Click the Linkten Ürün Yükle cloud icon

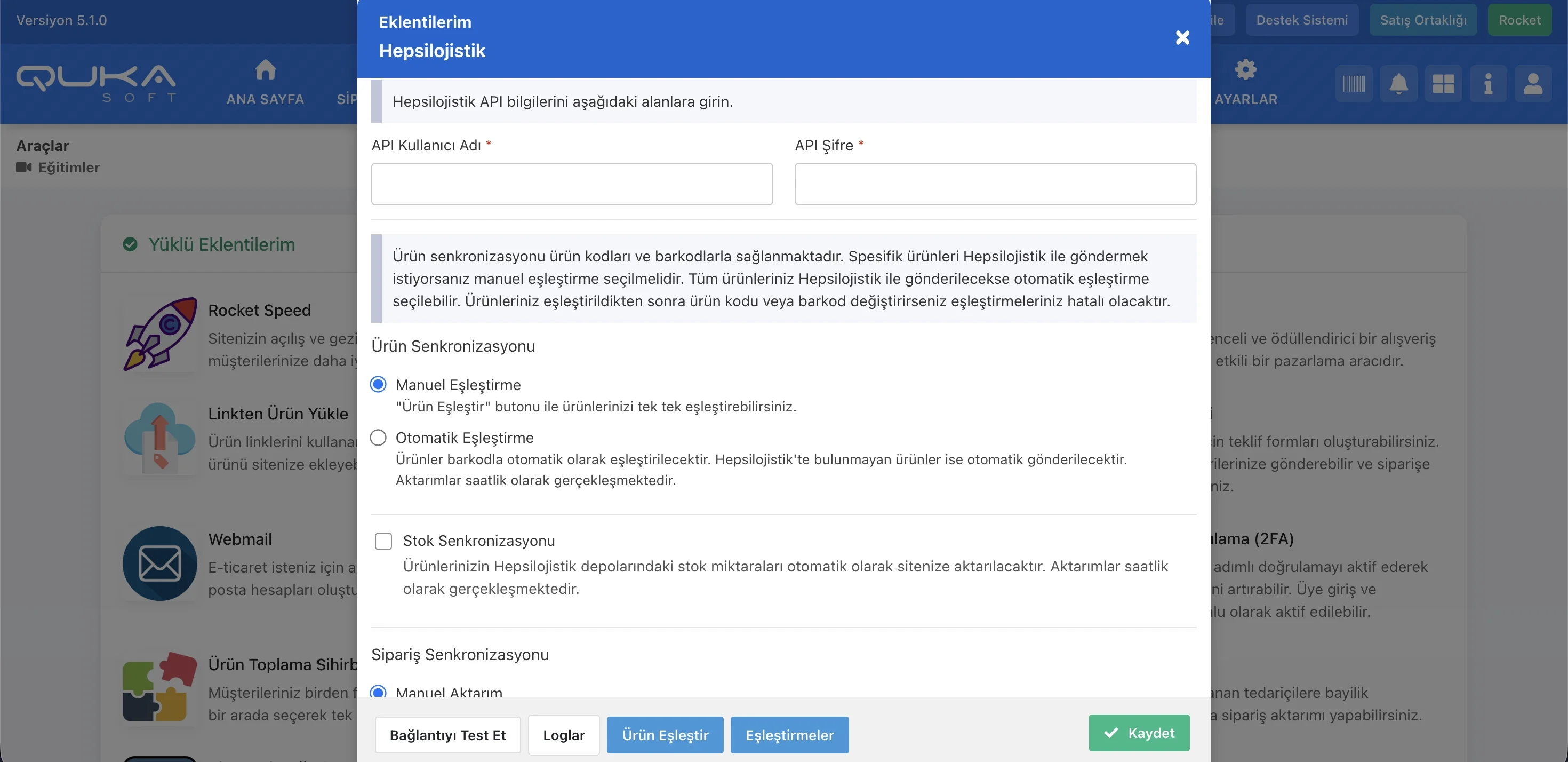coord(160,438)
